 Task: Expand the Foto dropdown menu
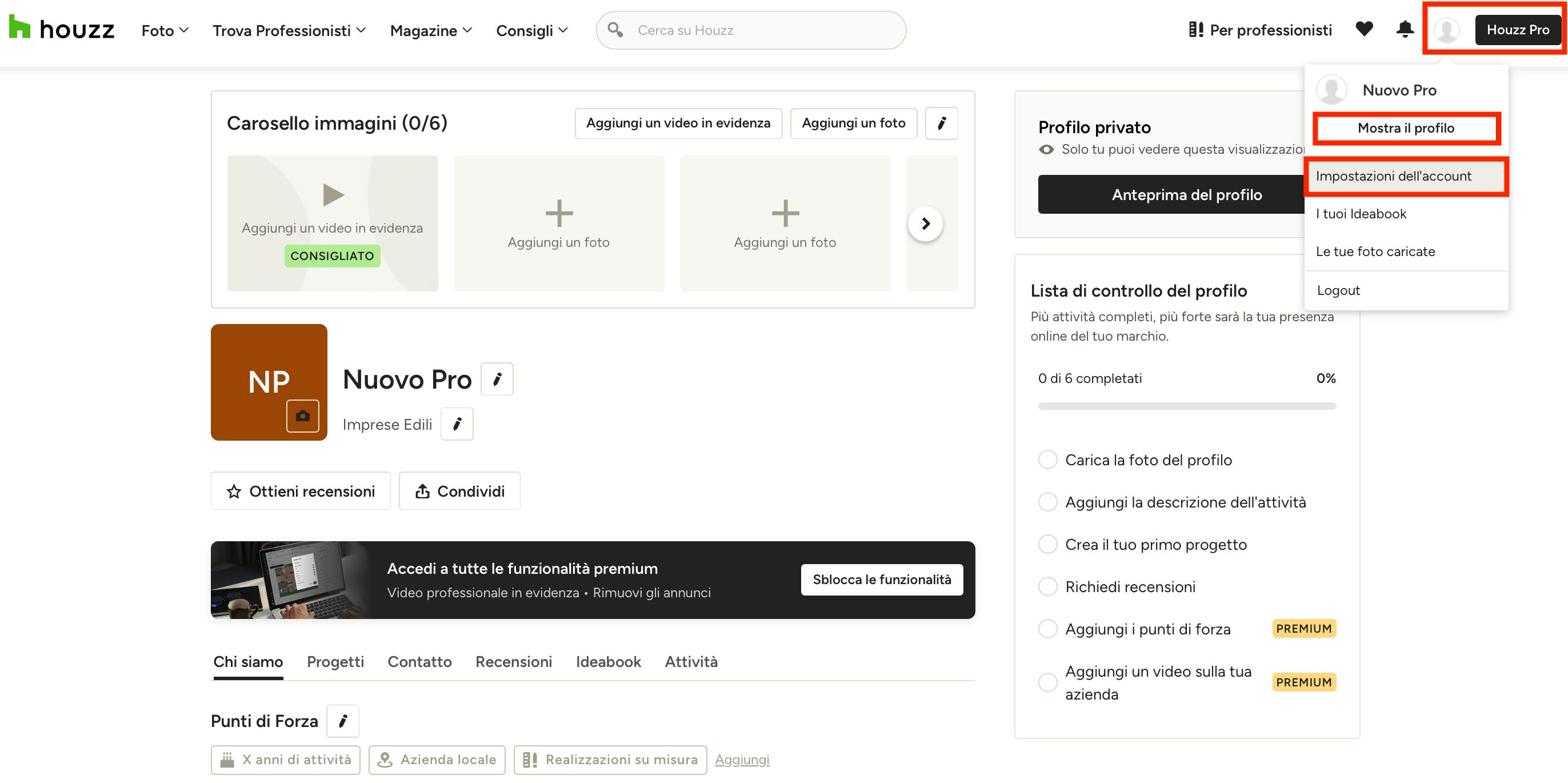[x=165, y=30]
